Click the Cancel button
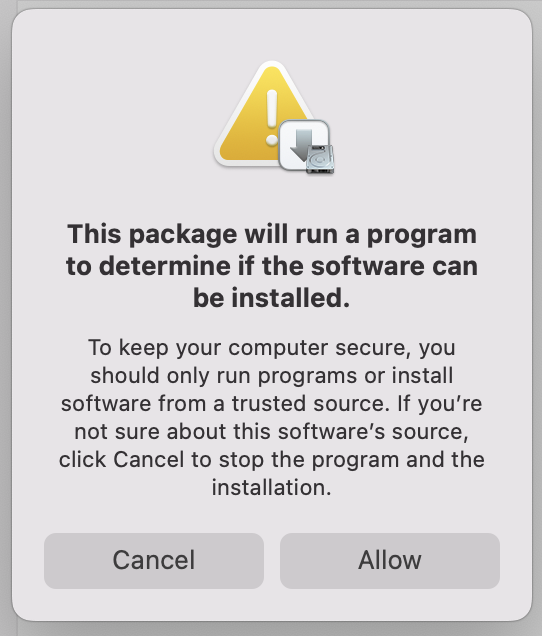This screenshot has height=636, width=542. point(154,561)
